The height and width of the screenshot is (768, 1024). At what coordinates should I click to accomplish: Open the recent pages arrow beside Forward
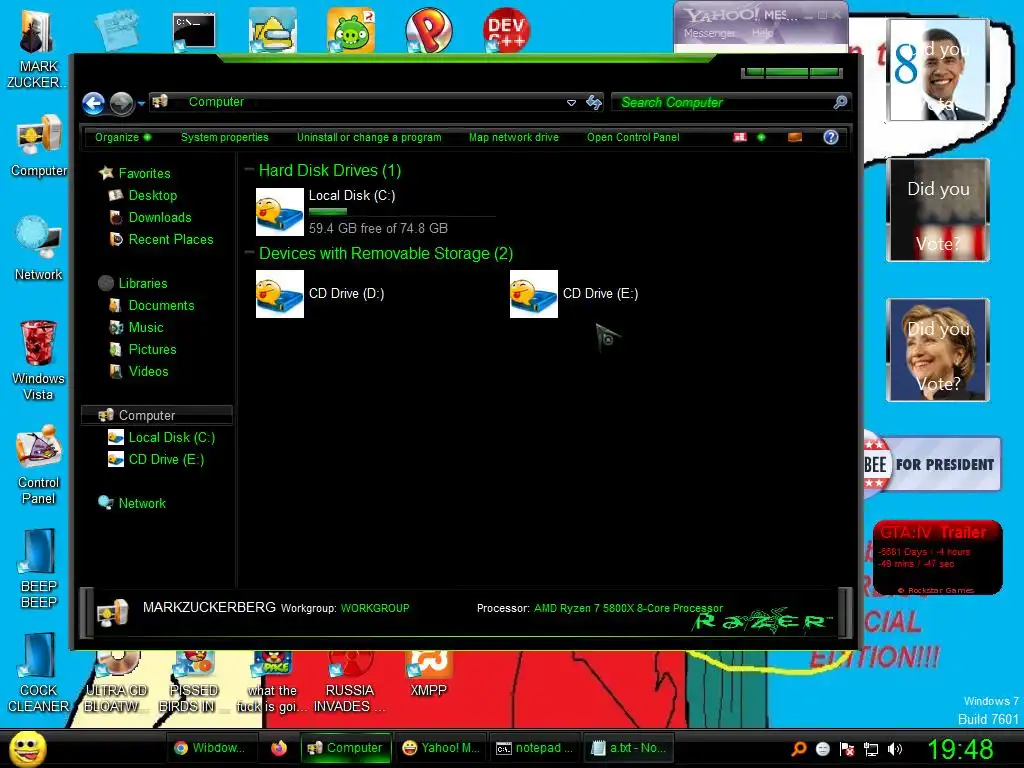click(x=141, y=103)
